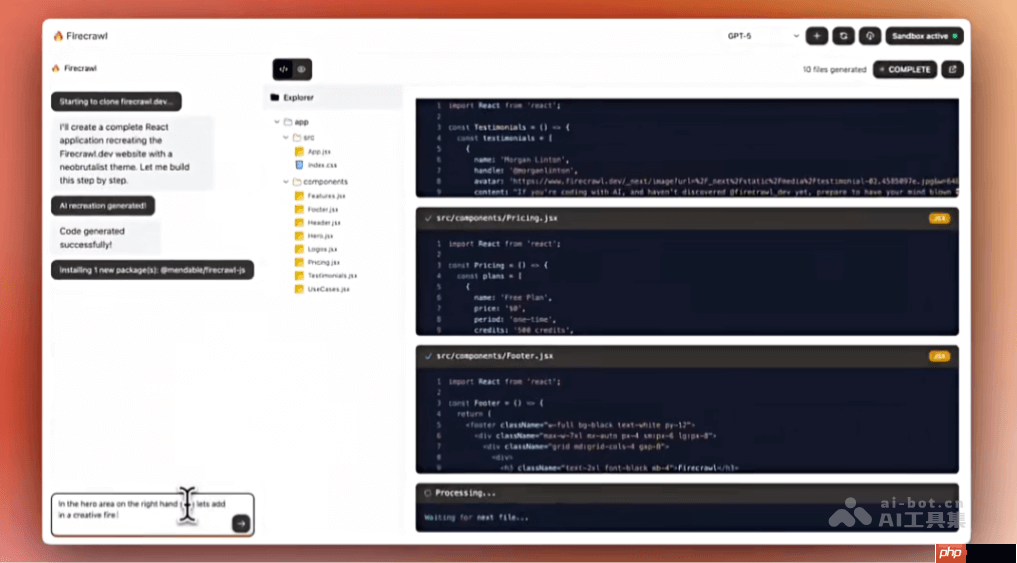This screenshot has height=563, width=1017.
Task: Click the Processing spinner icon
Action: tap(427, 493)
